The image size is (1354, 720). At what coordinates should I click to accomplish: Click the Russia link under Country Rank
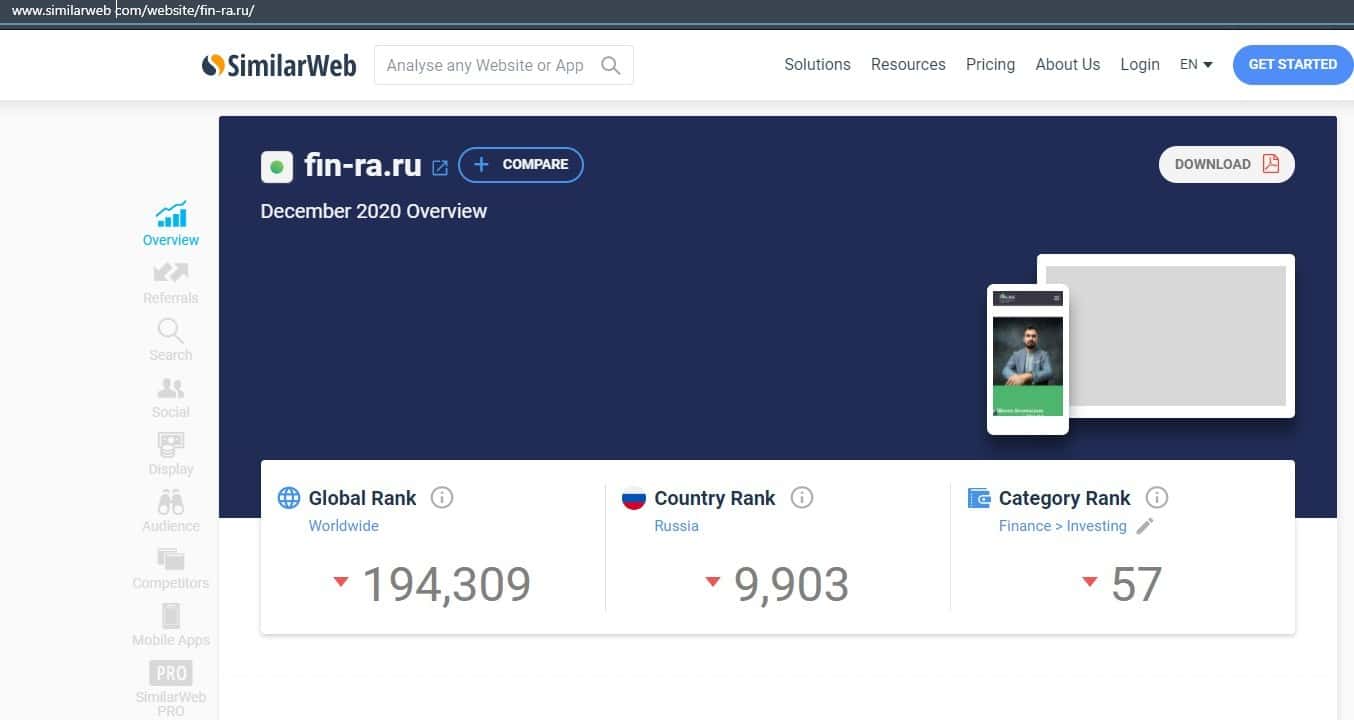[677, 526]
